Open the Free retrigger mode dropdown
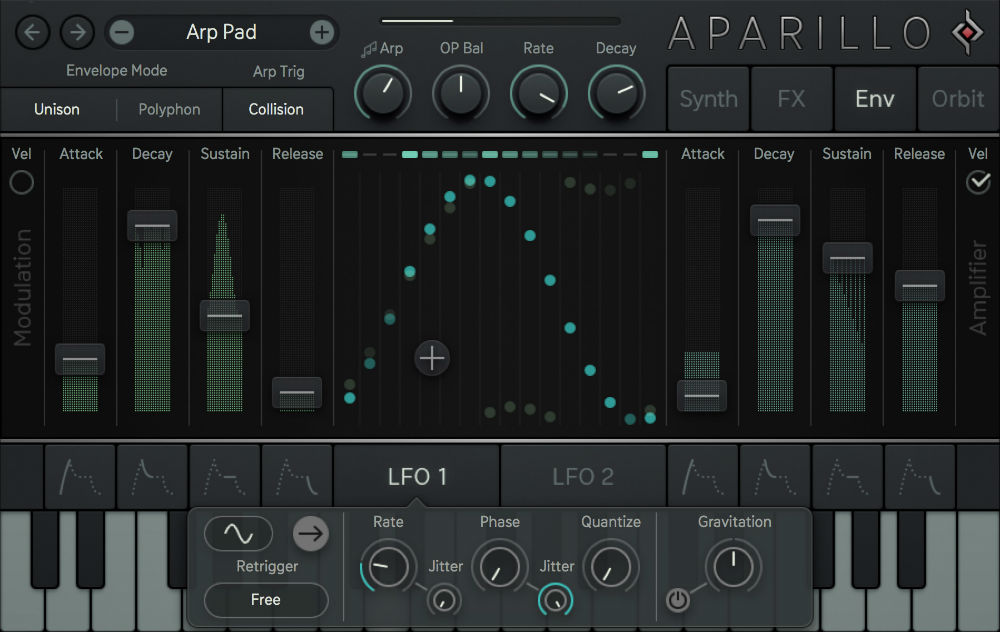 point(265,600)
